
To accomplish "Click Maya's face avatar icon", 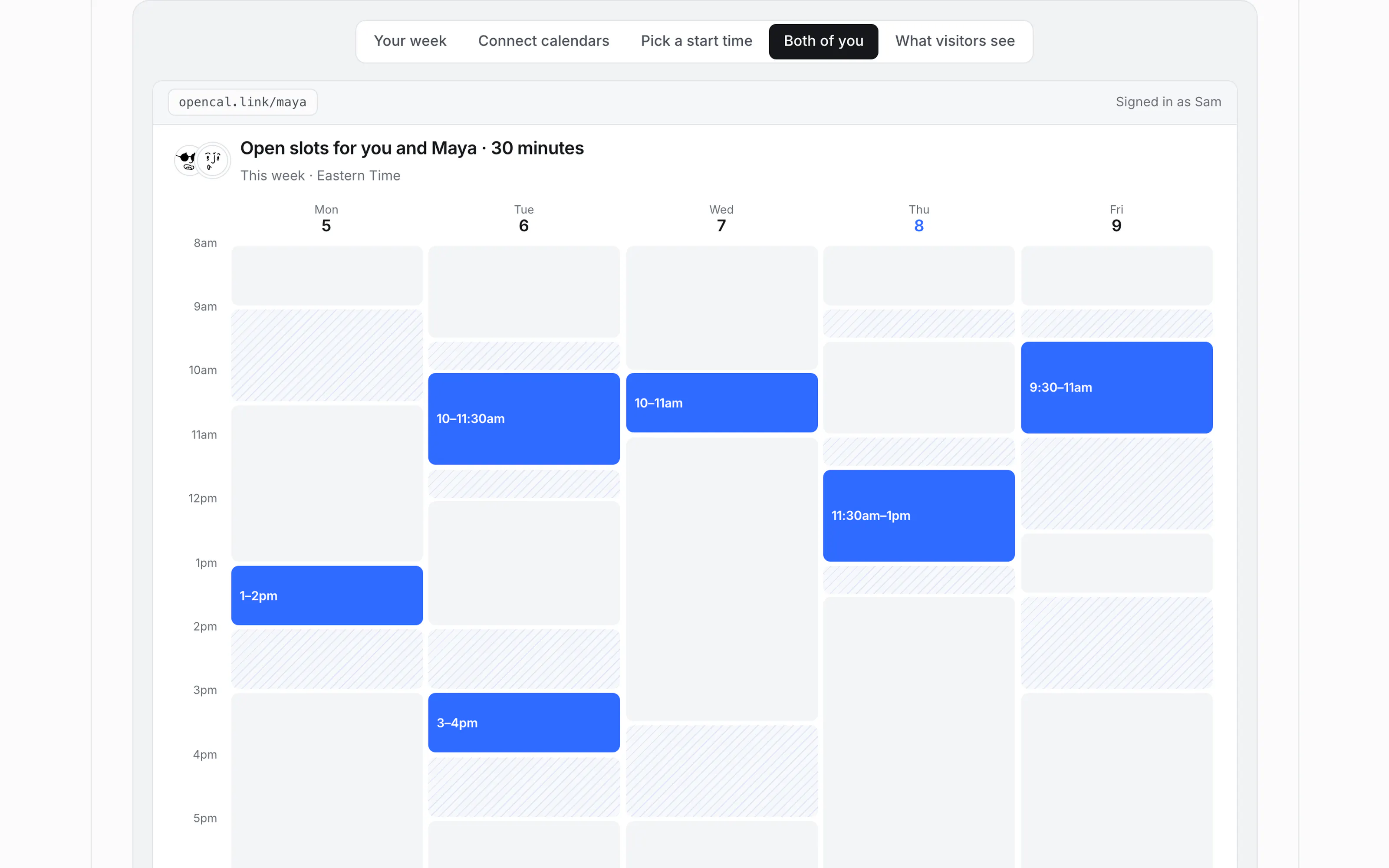I will point(213,161).
